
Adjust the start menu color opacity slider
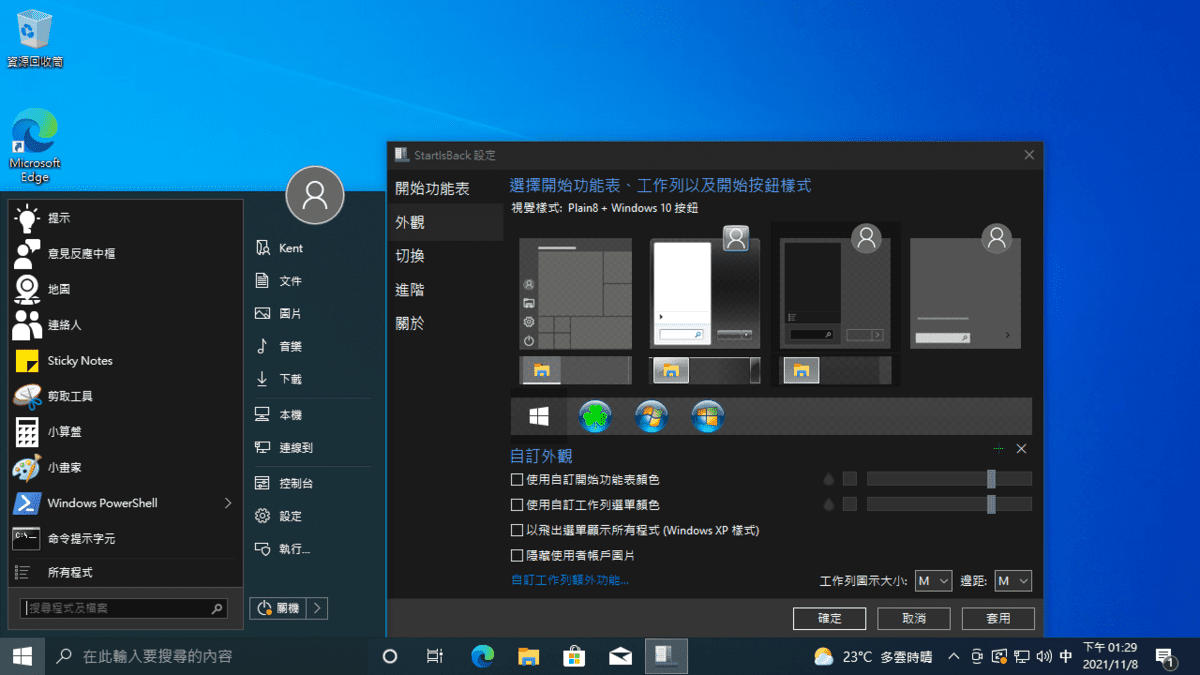click(x=990, y=479)
